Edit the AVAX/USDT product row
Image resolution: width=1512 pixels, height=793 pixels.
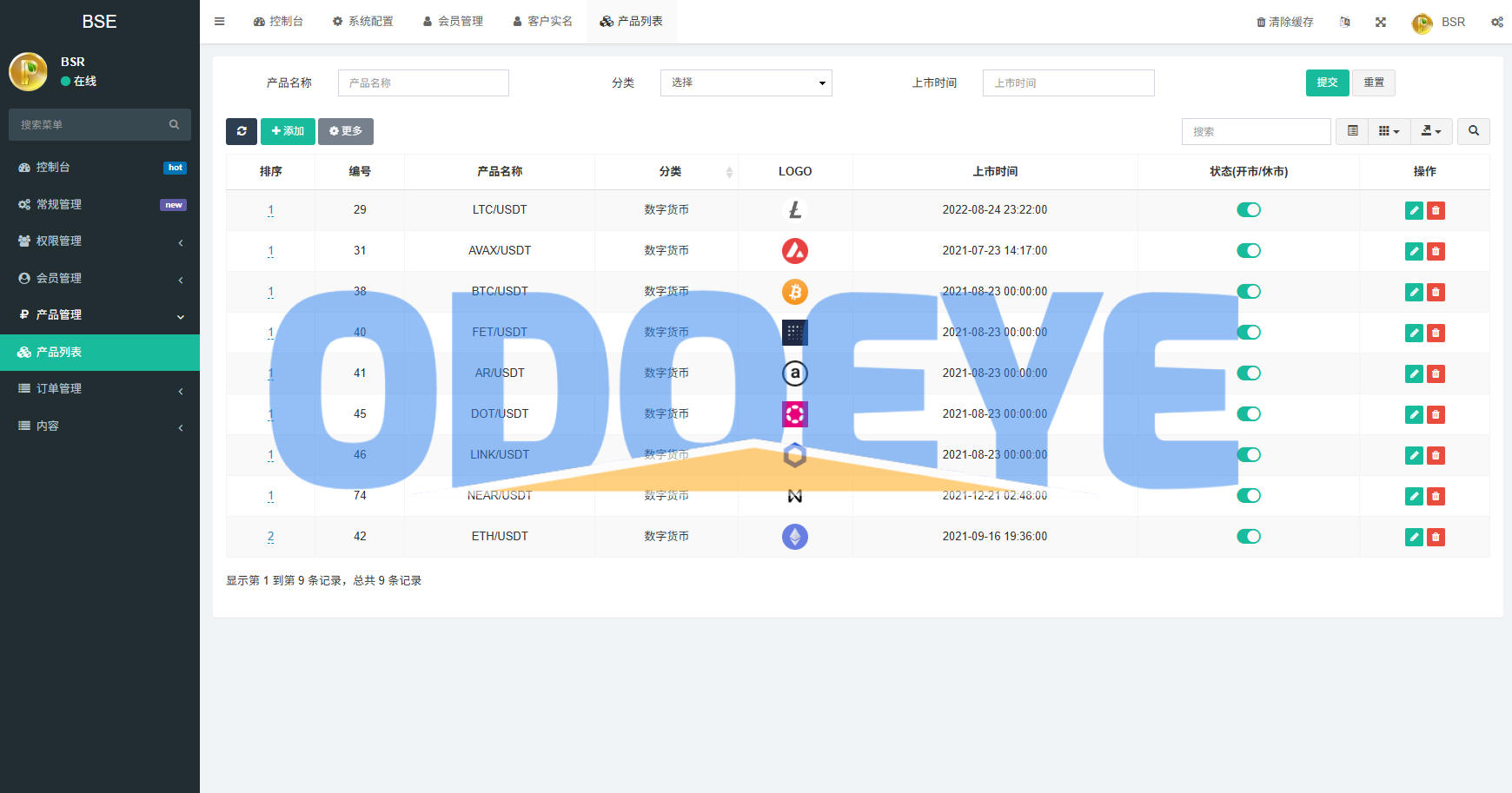point(1414,251)
